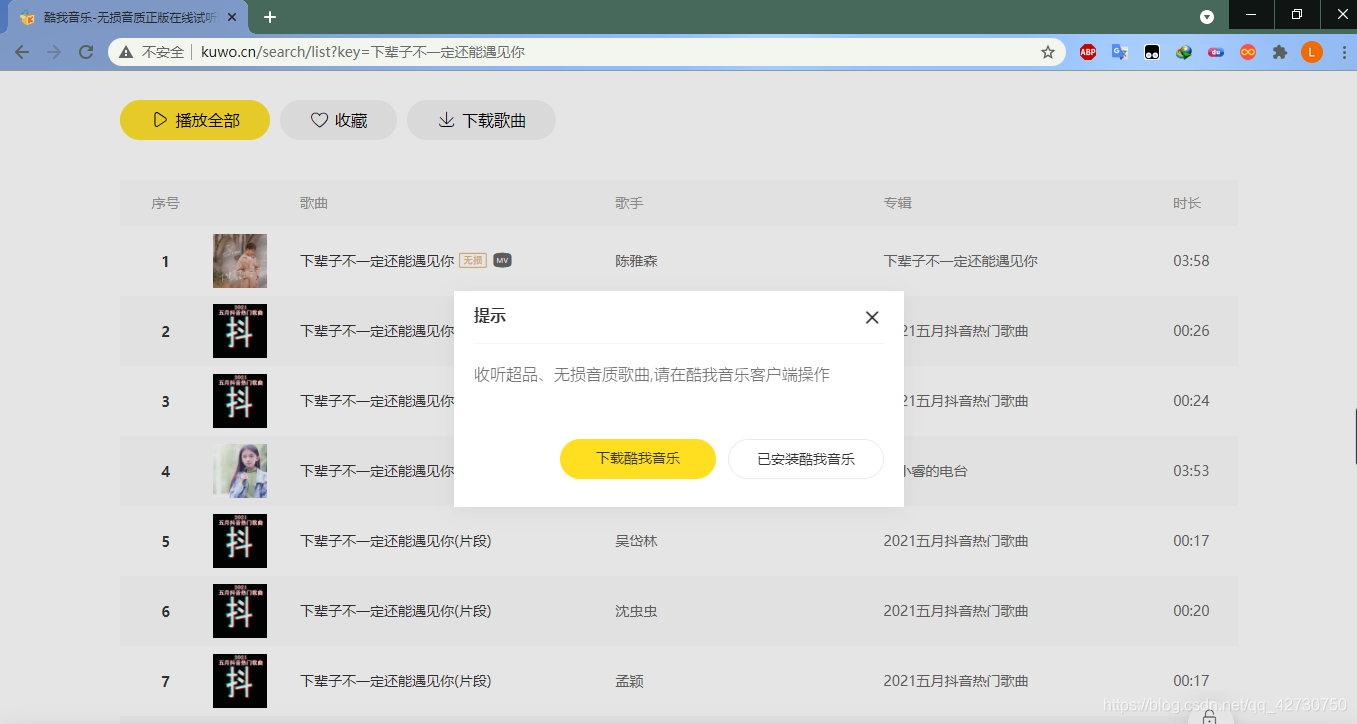Open the red infinity extension icon

pyautogui.click(x=1248, y=52)
